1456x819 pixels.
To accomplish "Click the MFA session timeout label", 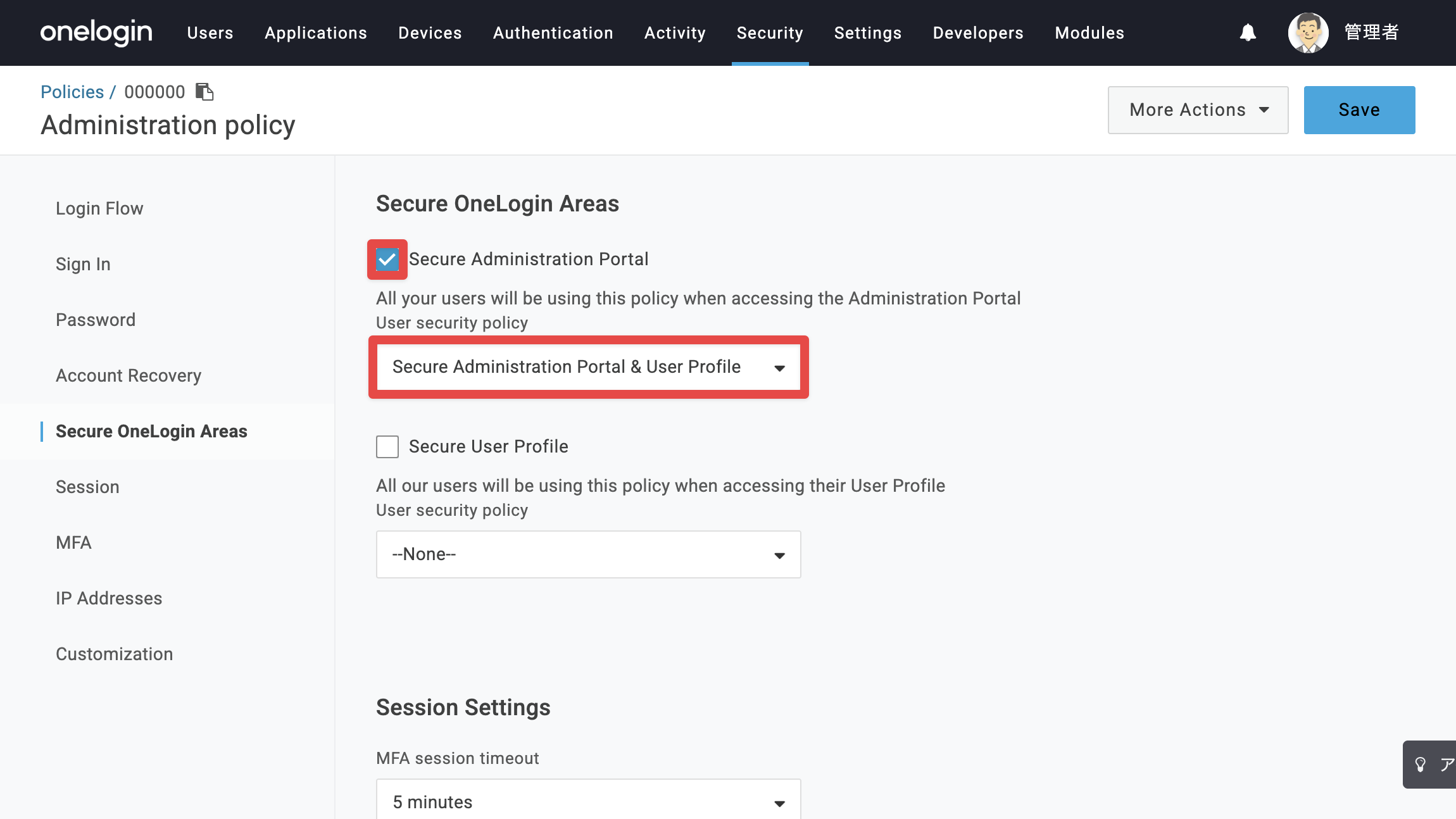I will point(458,758).
